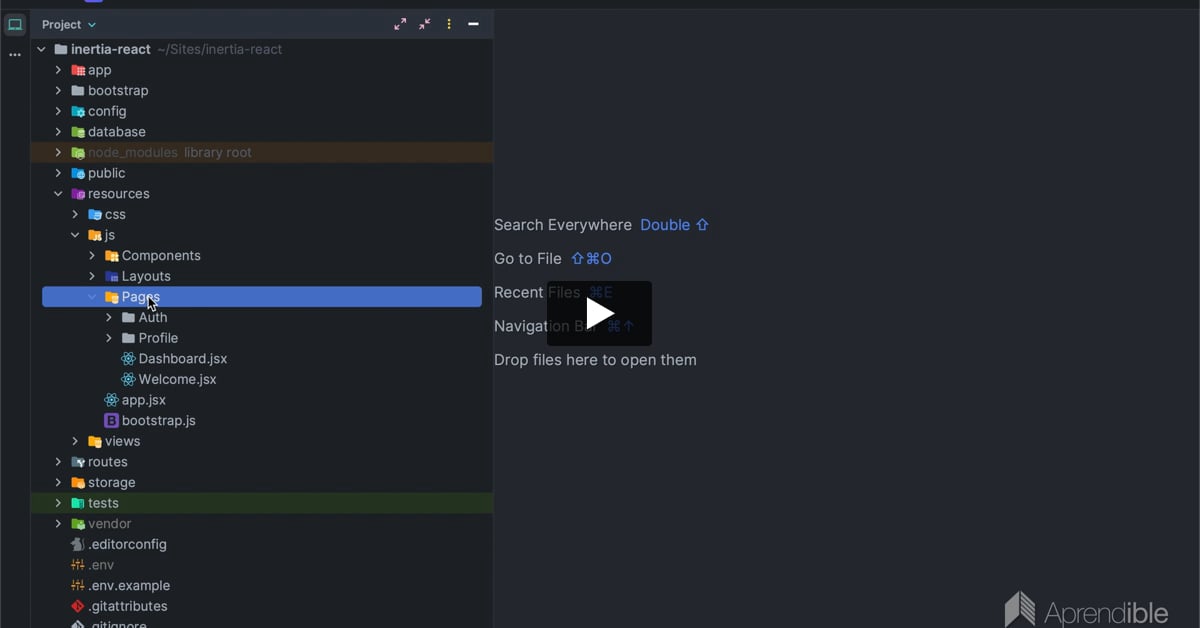The image size is (1200, 628).
Task: Open Project panel options menu
Action: pos(449,24)
